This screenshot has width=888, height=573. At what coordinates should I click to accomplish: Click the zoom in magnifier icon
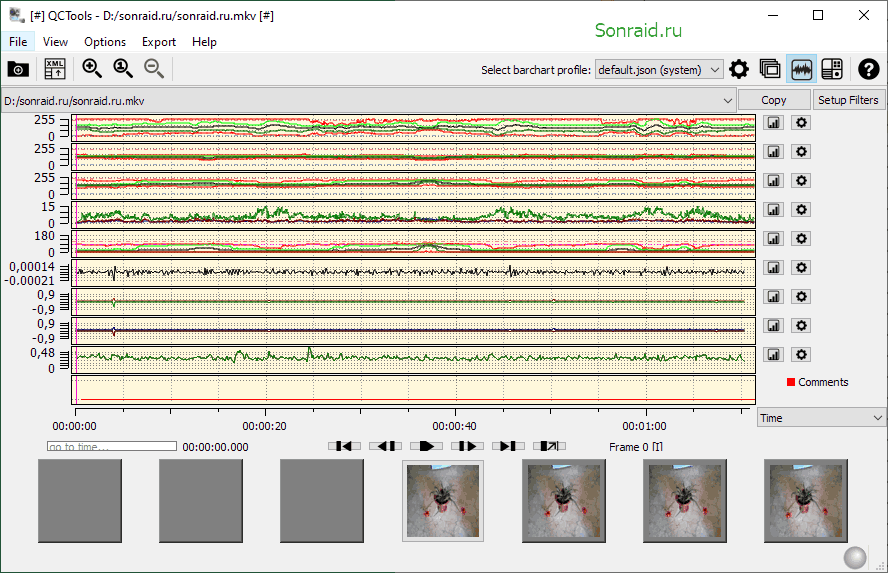click(x=92, y=69)
